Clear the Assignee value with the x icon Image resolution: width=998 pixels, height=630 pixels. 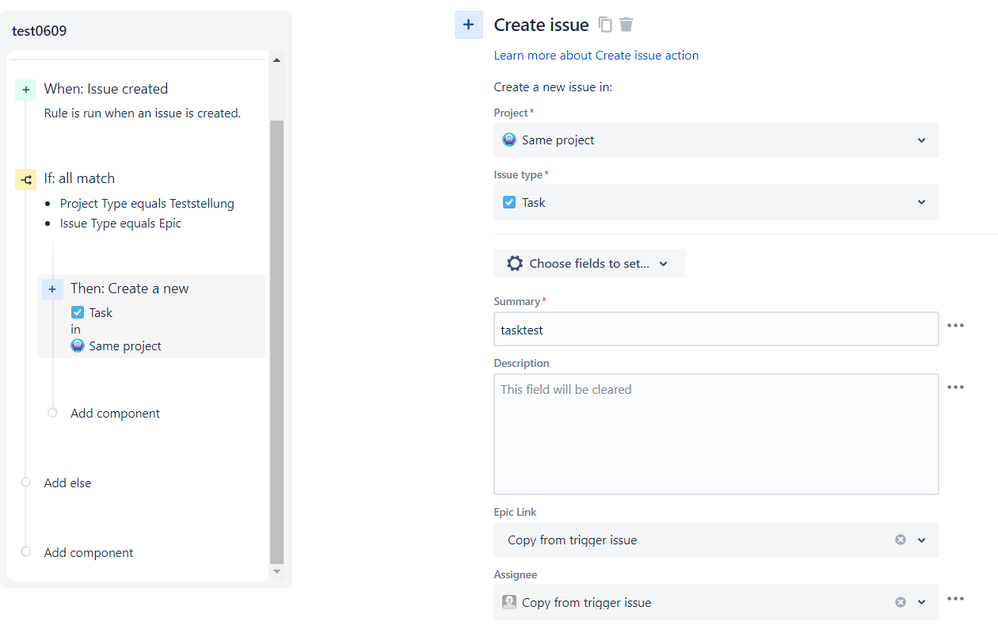click(900, 602)
